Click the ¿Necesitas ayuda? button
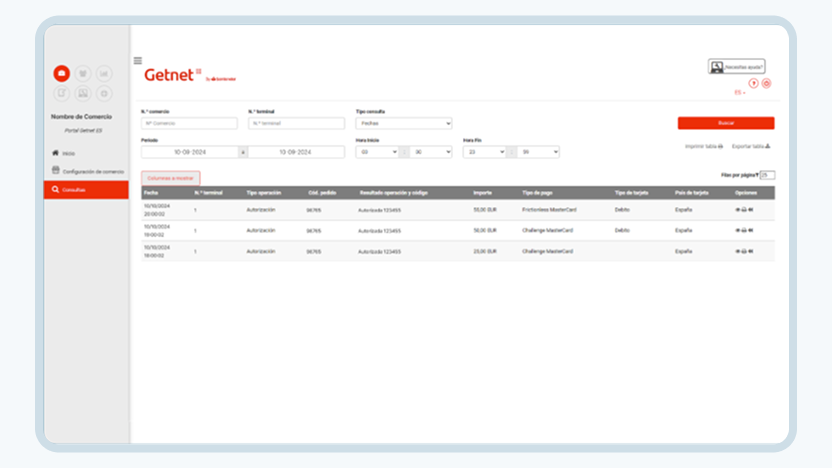Image resolution: width=832 pixels, height=468 pixels. coord(736,67)
